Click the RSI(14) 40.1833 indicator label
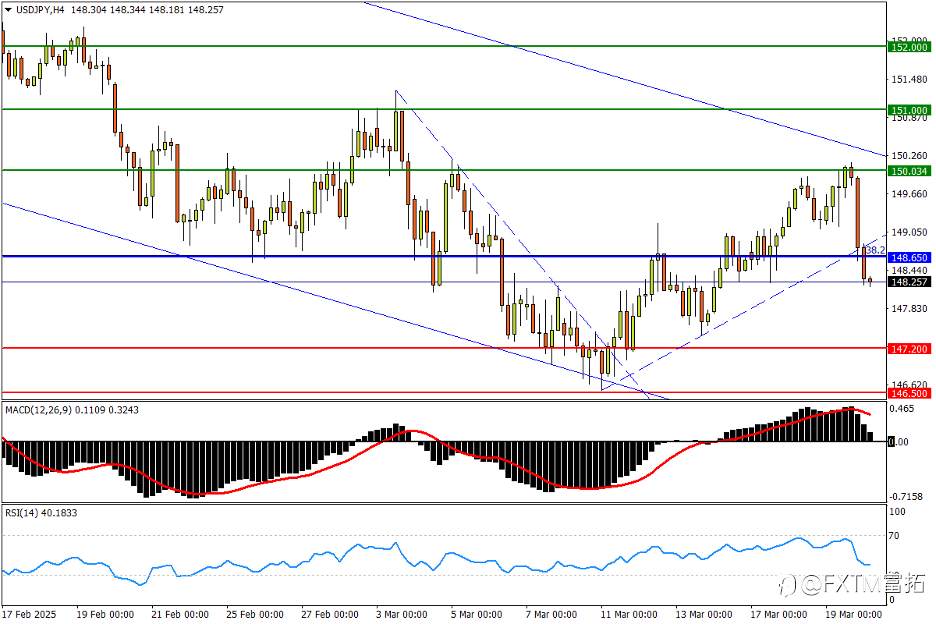 tap(41, 512)
